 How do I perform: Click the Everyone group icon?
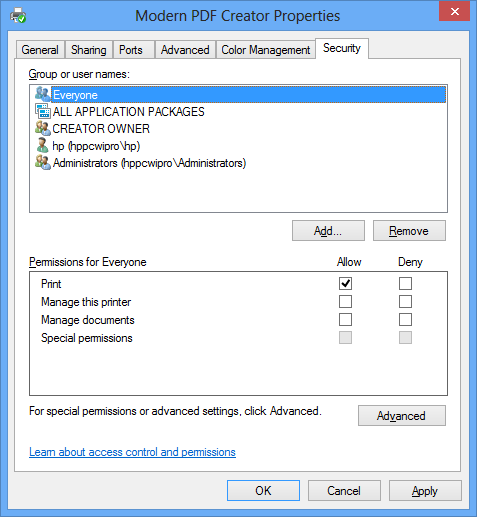pos(43,94)
